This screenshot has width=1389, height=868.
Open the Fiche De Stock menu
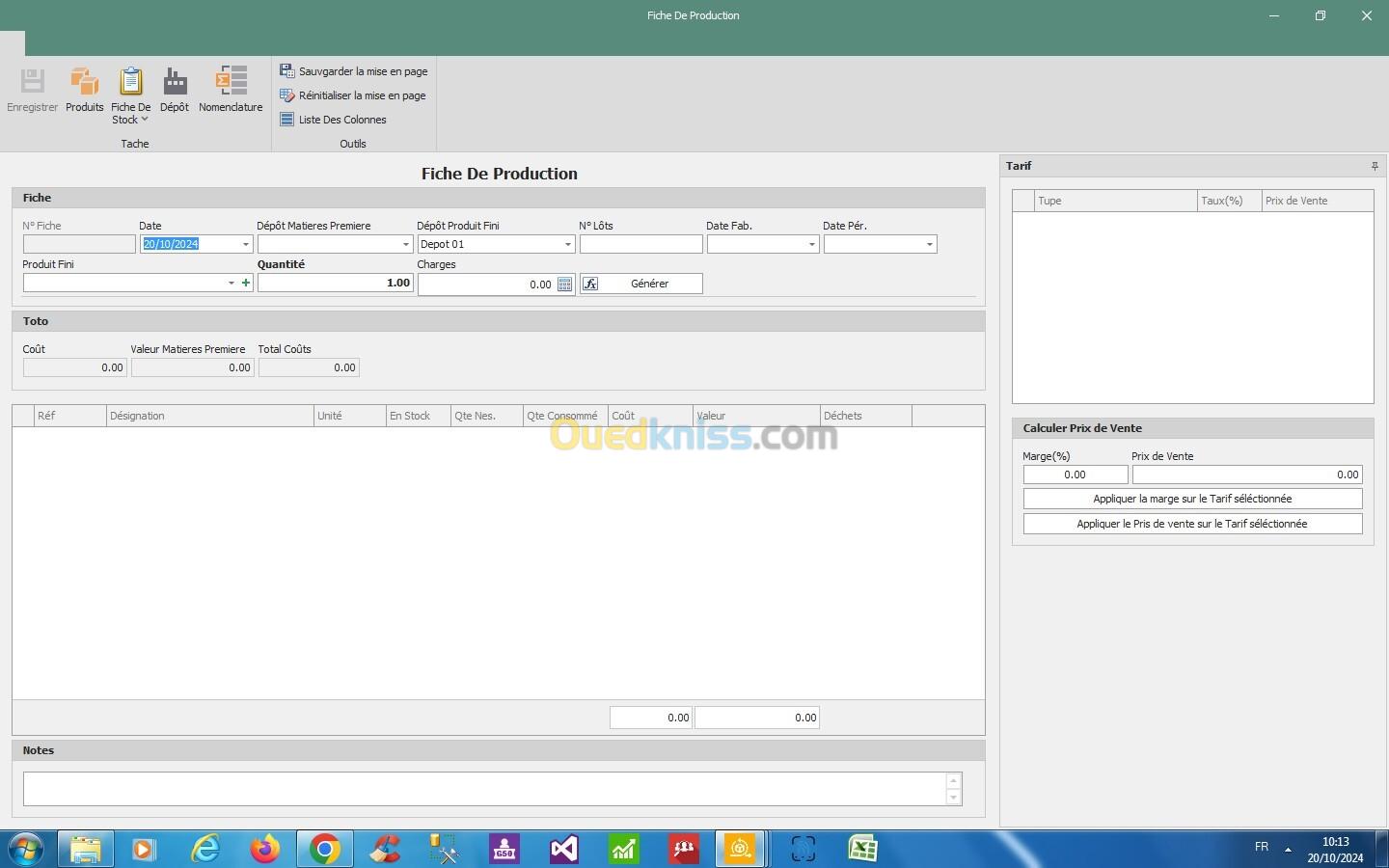click(x=130, y=95)
